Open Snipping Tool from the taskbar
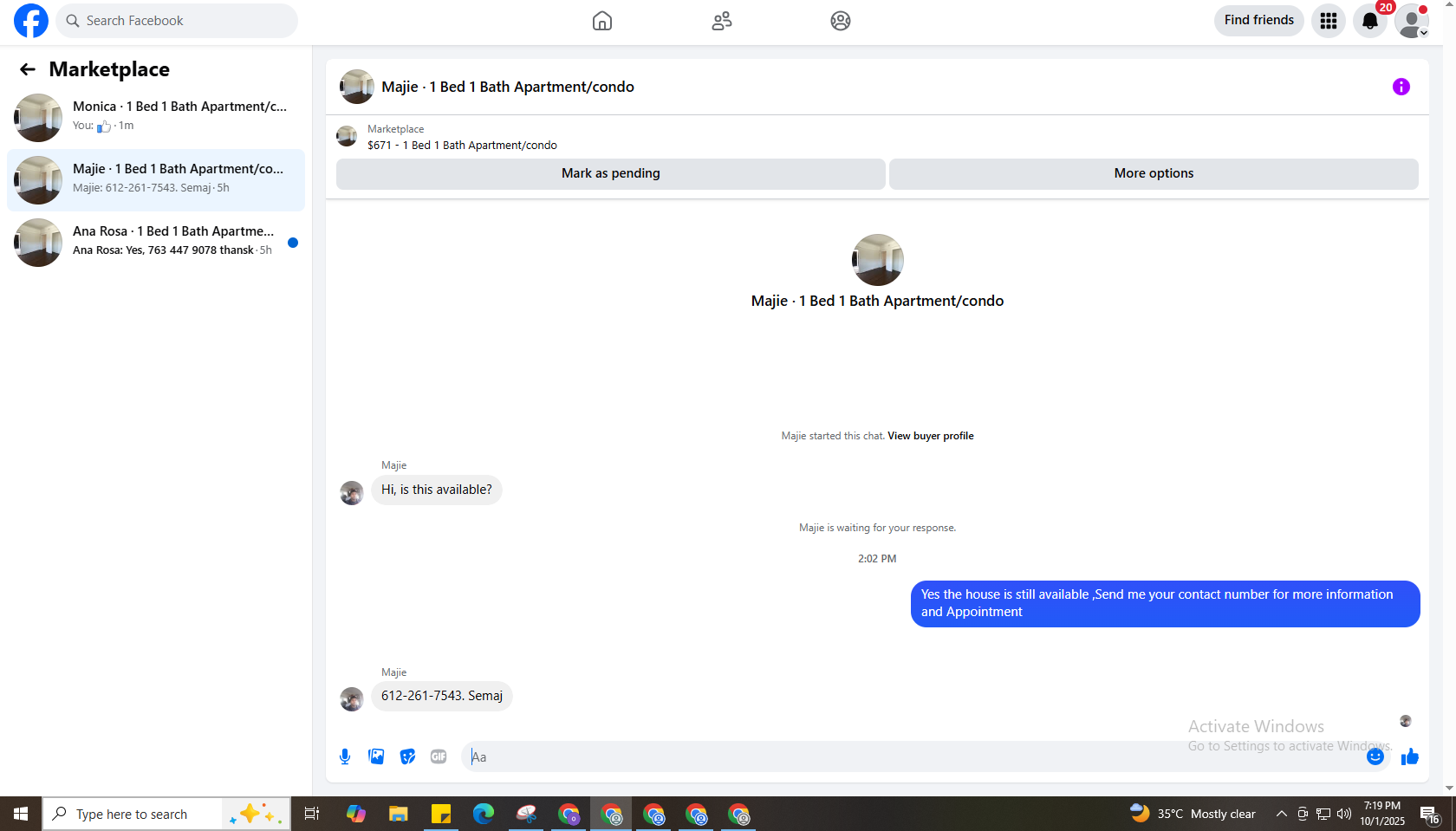Image resolution: width=1456 pixels, height=831 pixels. click(526, 814)
